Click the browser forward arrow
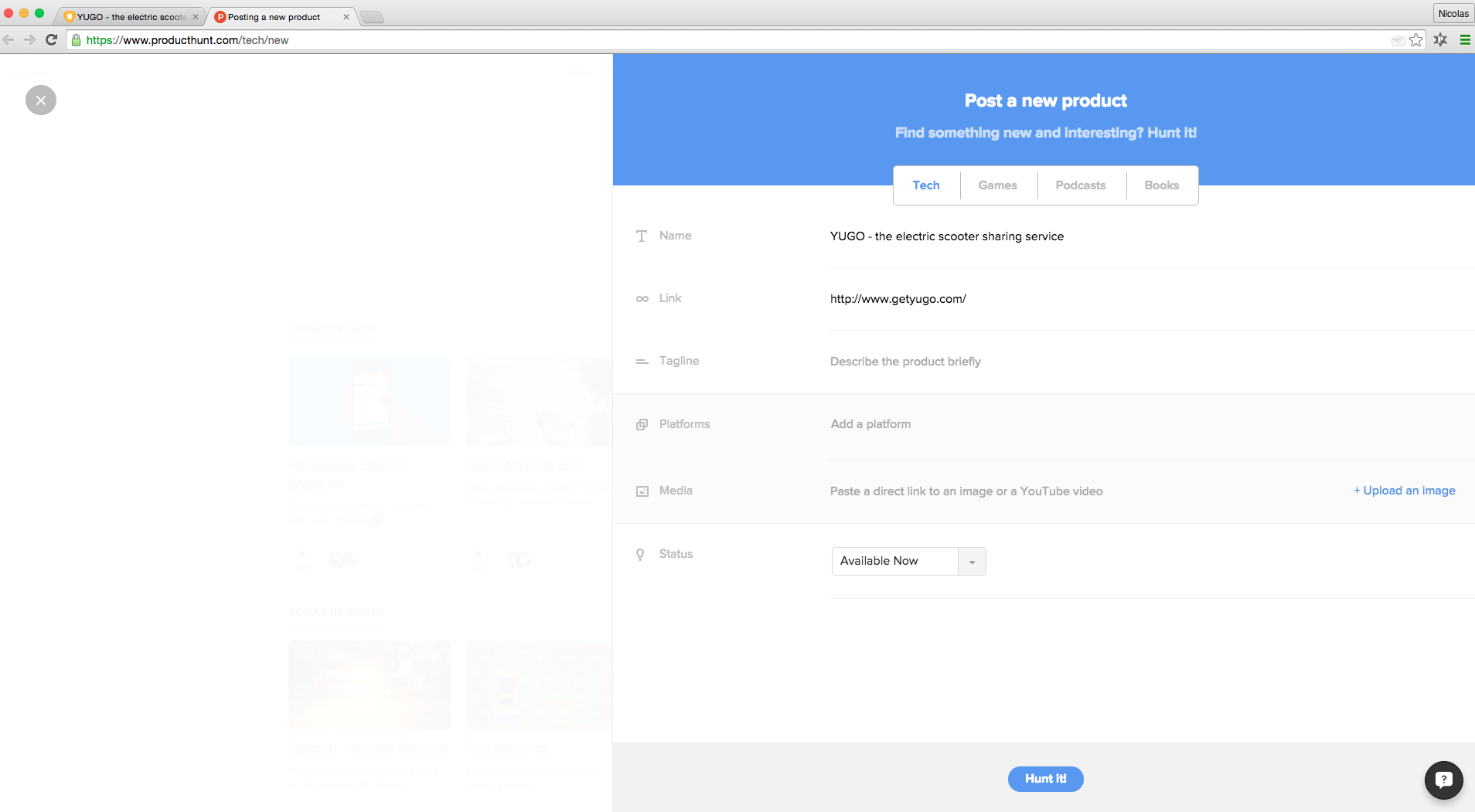Screen dimensions: 1475x812 point(29,40)
